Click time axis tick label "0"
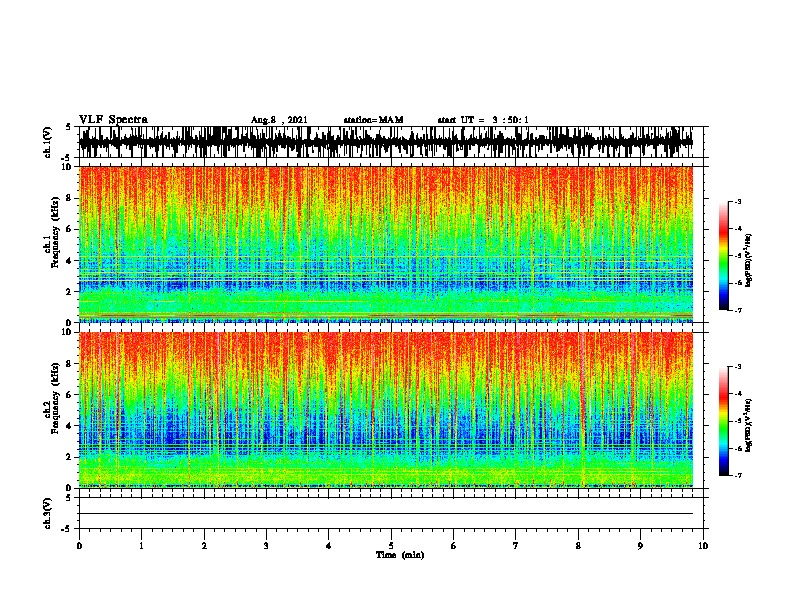This screenshot has width=792, height=612. [x=79, y=546]
